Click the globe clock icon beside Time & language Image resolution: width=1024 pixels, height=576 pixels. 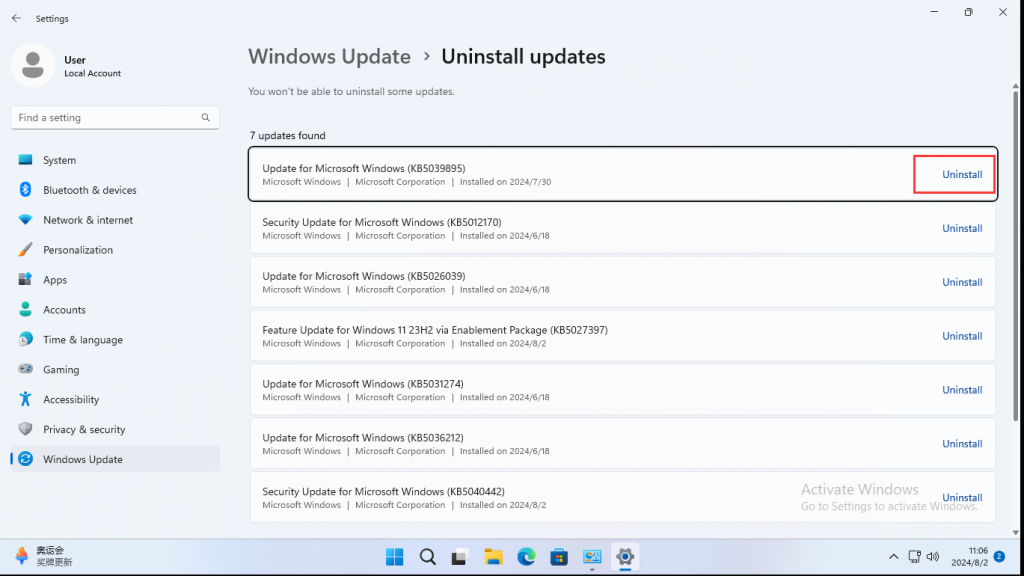coord(25,339)
